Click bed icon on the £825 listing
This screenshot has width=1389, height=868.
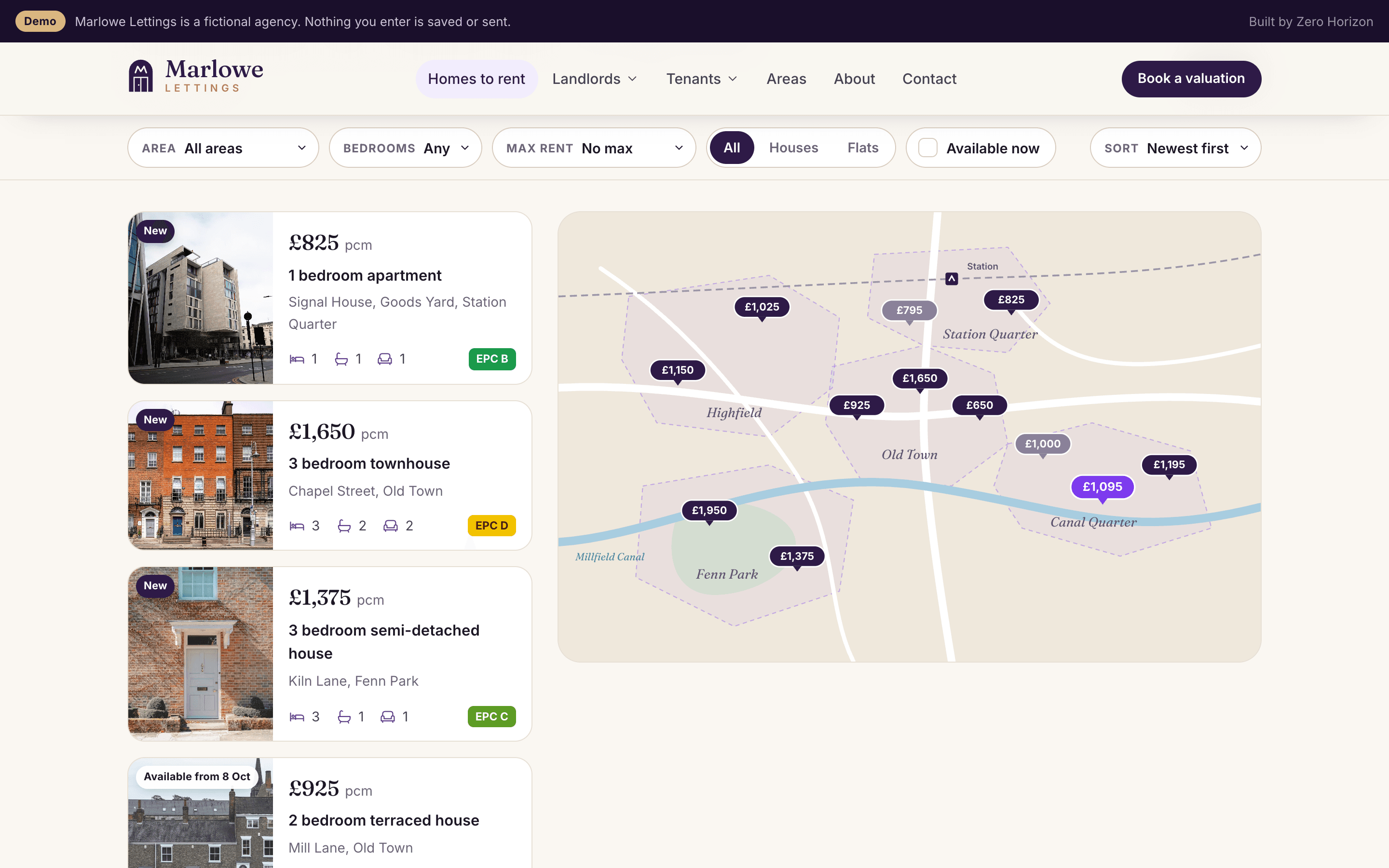(x=297, y=359)
